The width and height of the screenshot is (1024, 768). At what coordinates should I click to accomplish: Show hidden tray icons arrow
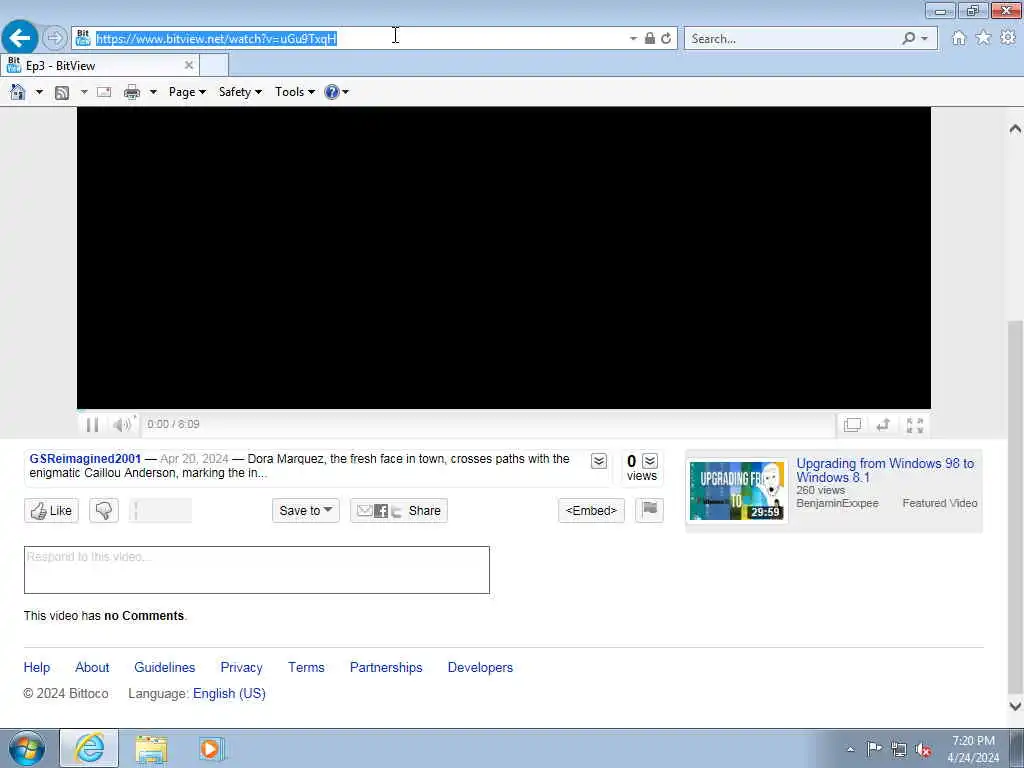(850, 750)
